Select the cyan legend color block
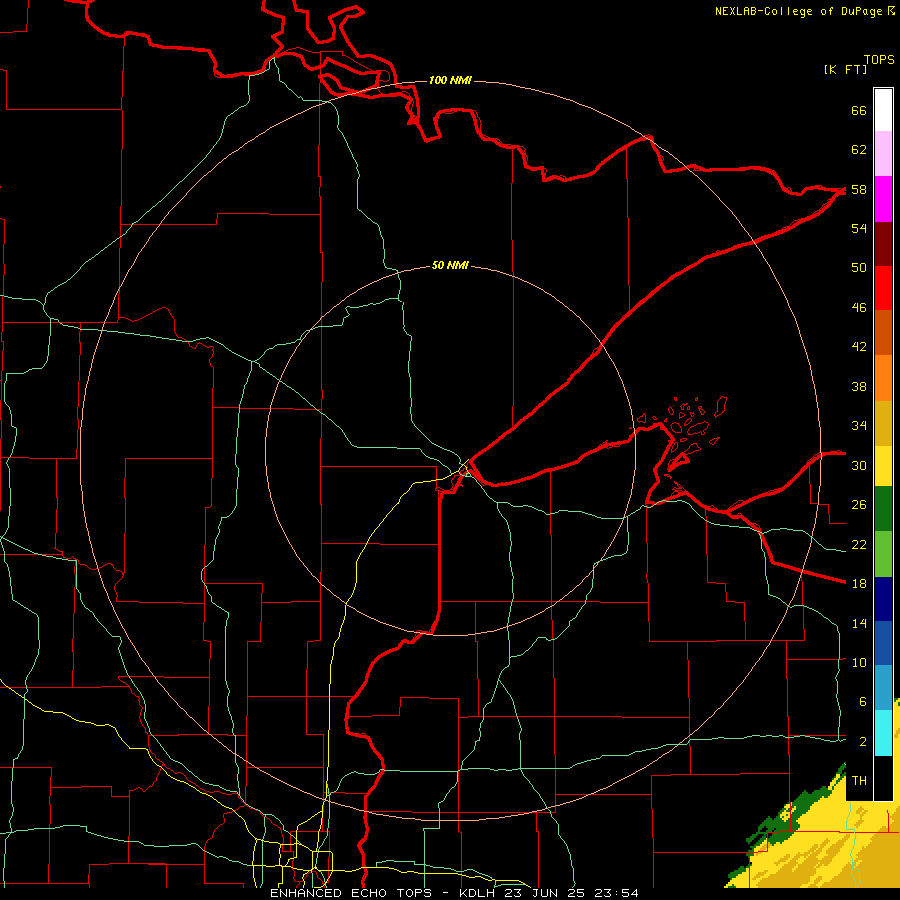The width and height of the screenshot is (900, 900). [883, 733]
